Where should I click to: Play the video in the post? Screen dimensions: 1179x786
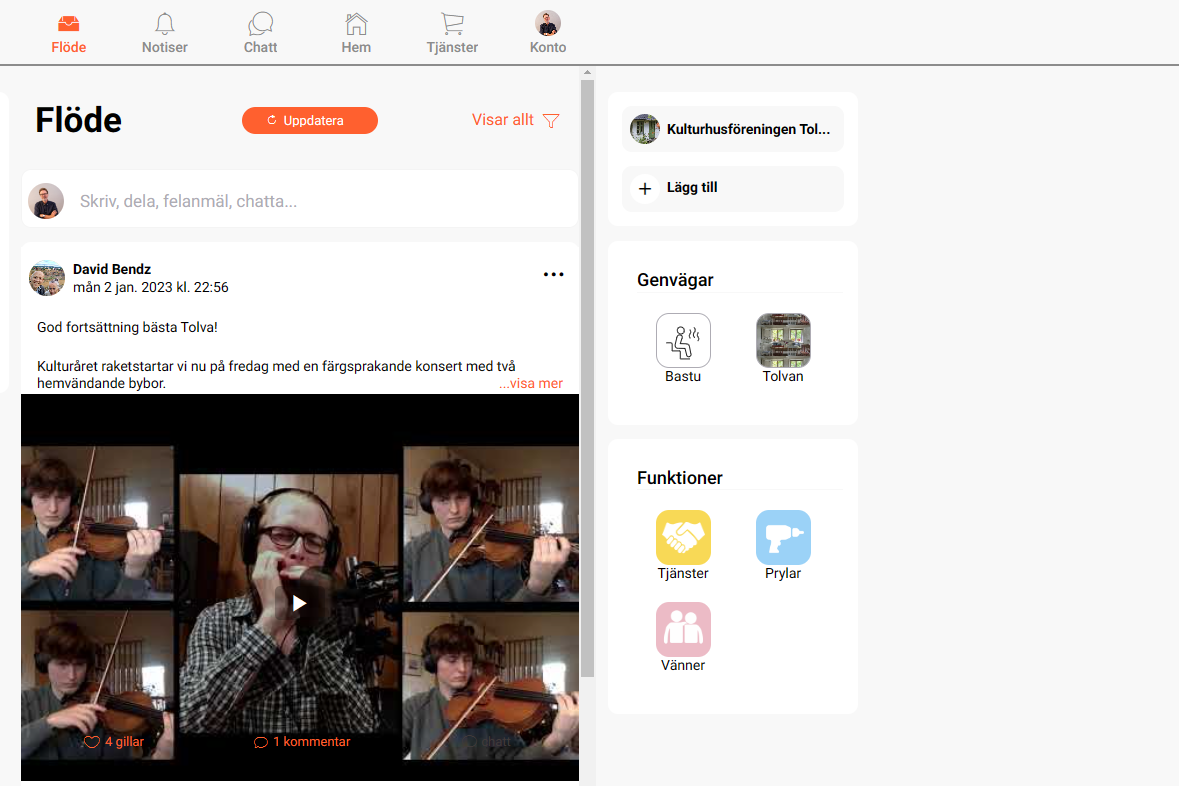[299, 603]
